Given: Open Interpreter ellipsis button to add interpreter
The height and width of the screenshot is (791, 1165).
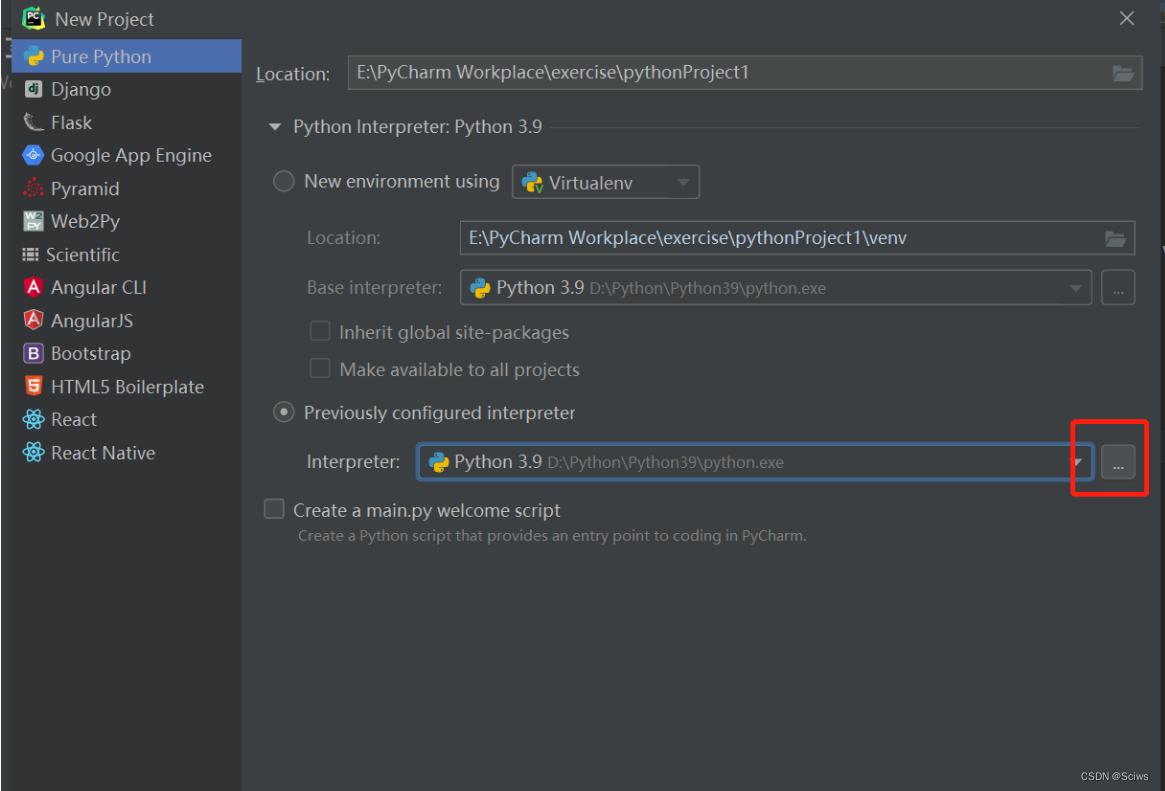Looking at the screenshot, I should coord(1117,463).
